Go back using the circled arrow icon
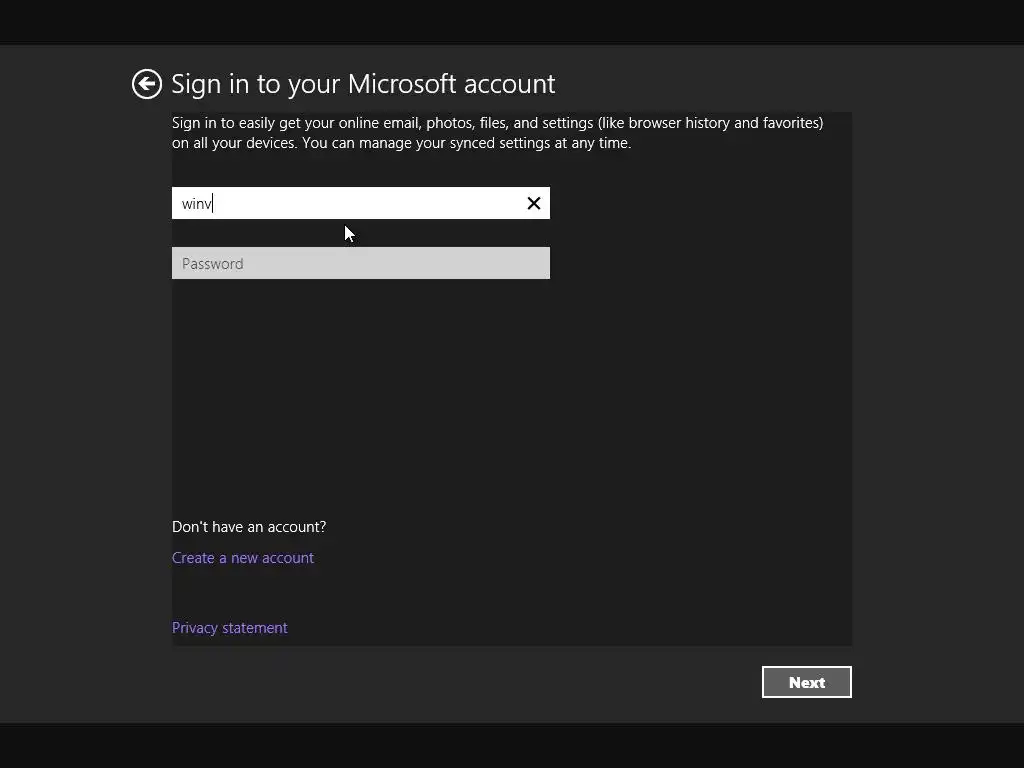The image size is (1024, 768). [146, 84]
